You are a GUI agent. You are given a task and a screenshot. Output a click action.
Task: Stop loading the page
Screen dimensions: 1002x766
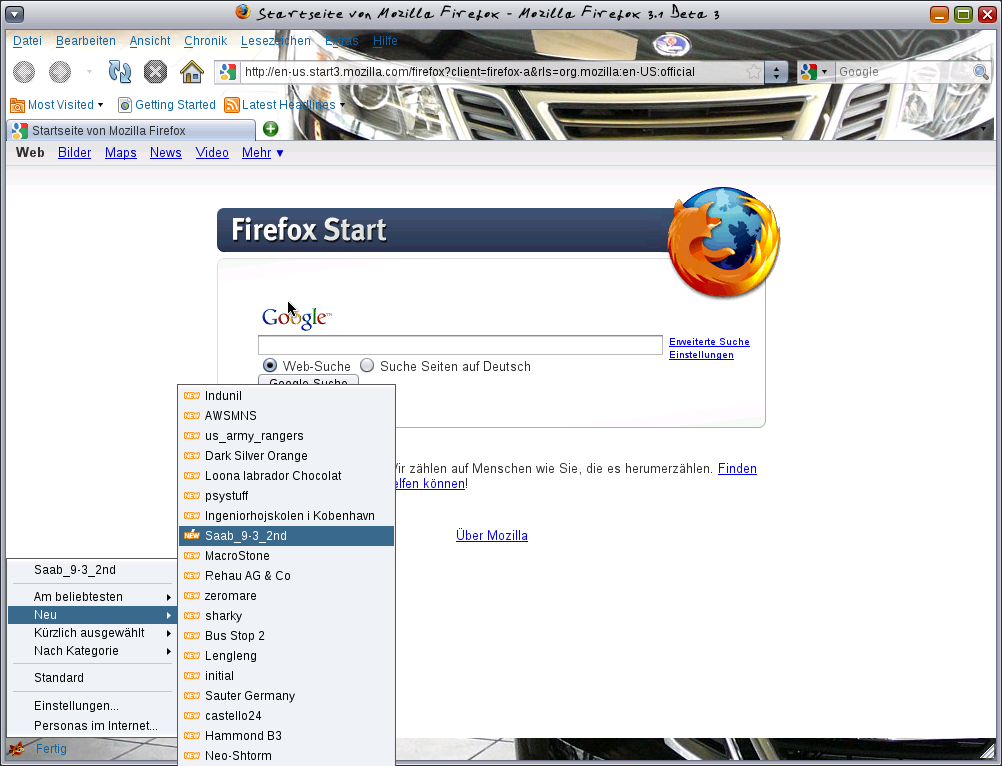155,72
